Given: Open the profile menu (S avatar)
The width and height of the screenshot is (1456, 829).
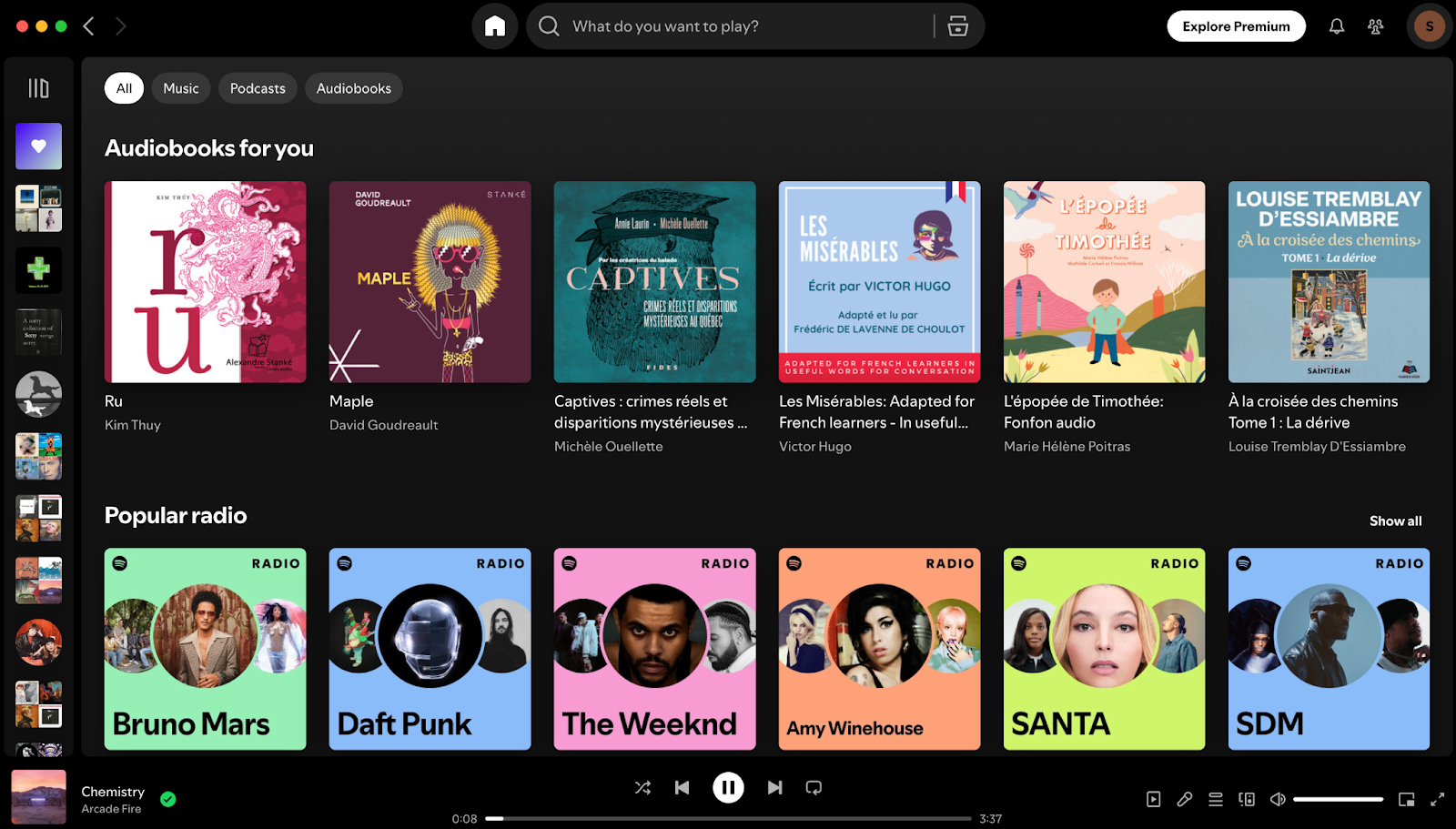Looking at the screenshot, I should 1429,25.
